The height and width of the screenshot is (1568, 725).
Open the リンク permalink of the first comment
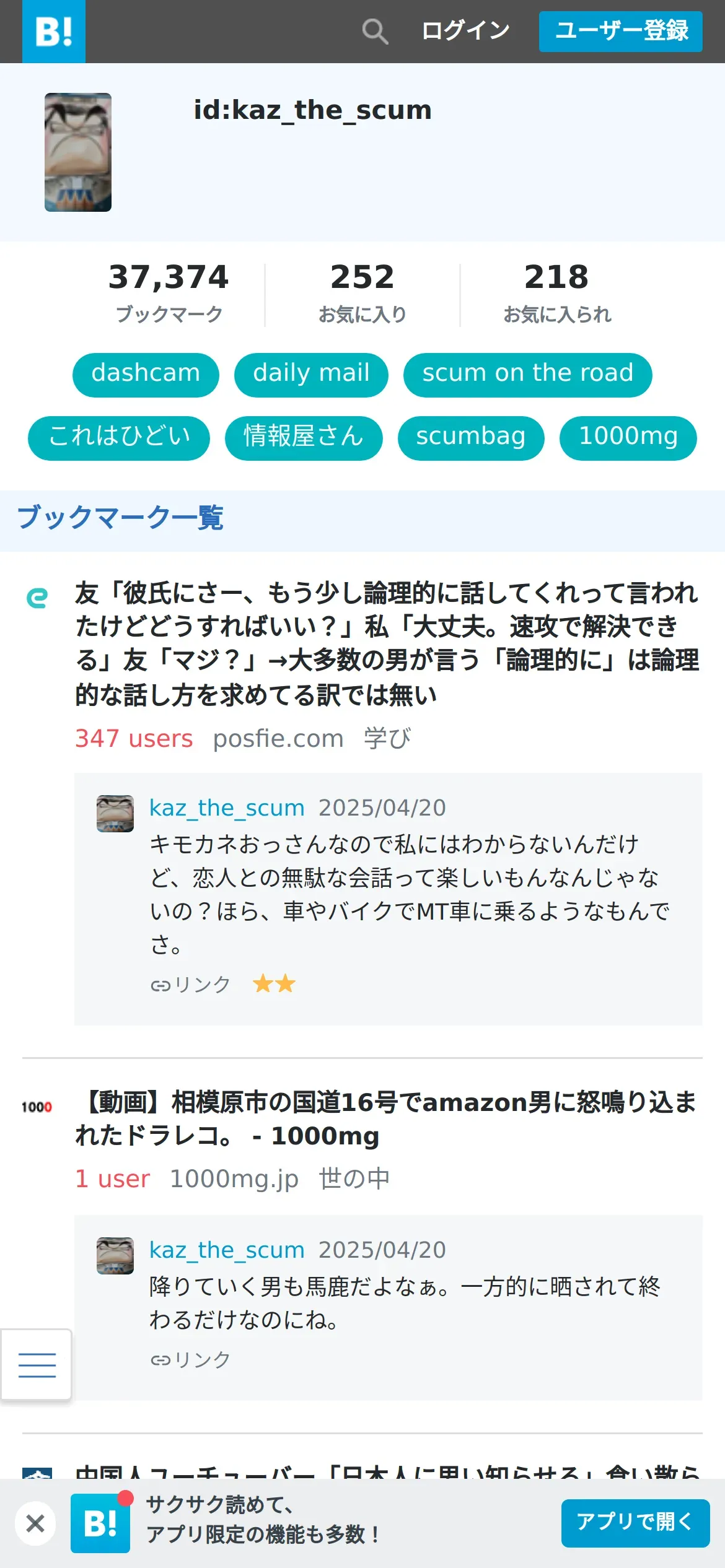point(190,984)
